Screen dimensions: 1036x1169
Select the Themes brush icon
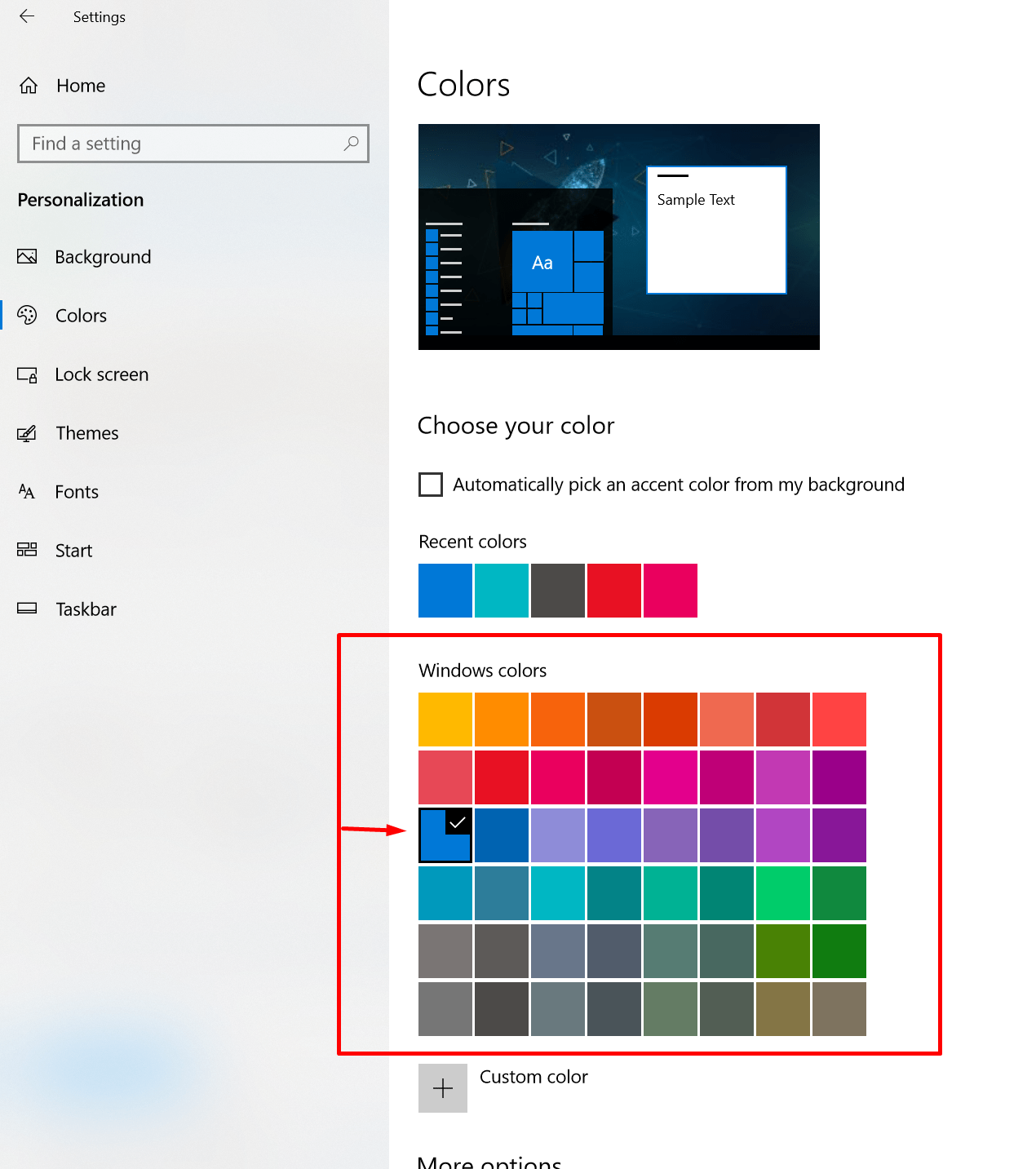point(28,432)
